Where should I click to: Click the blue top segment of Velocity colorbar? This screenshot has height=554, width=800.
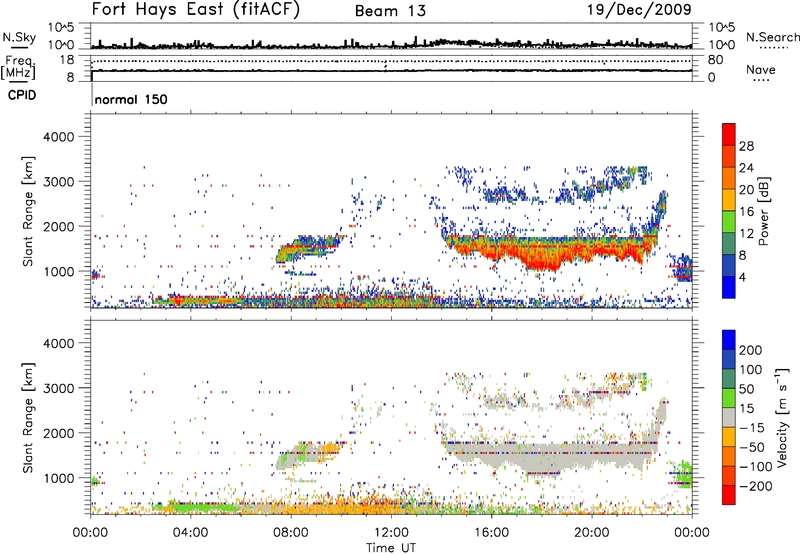click(x=729, y=339)
